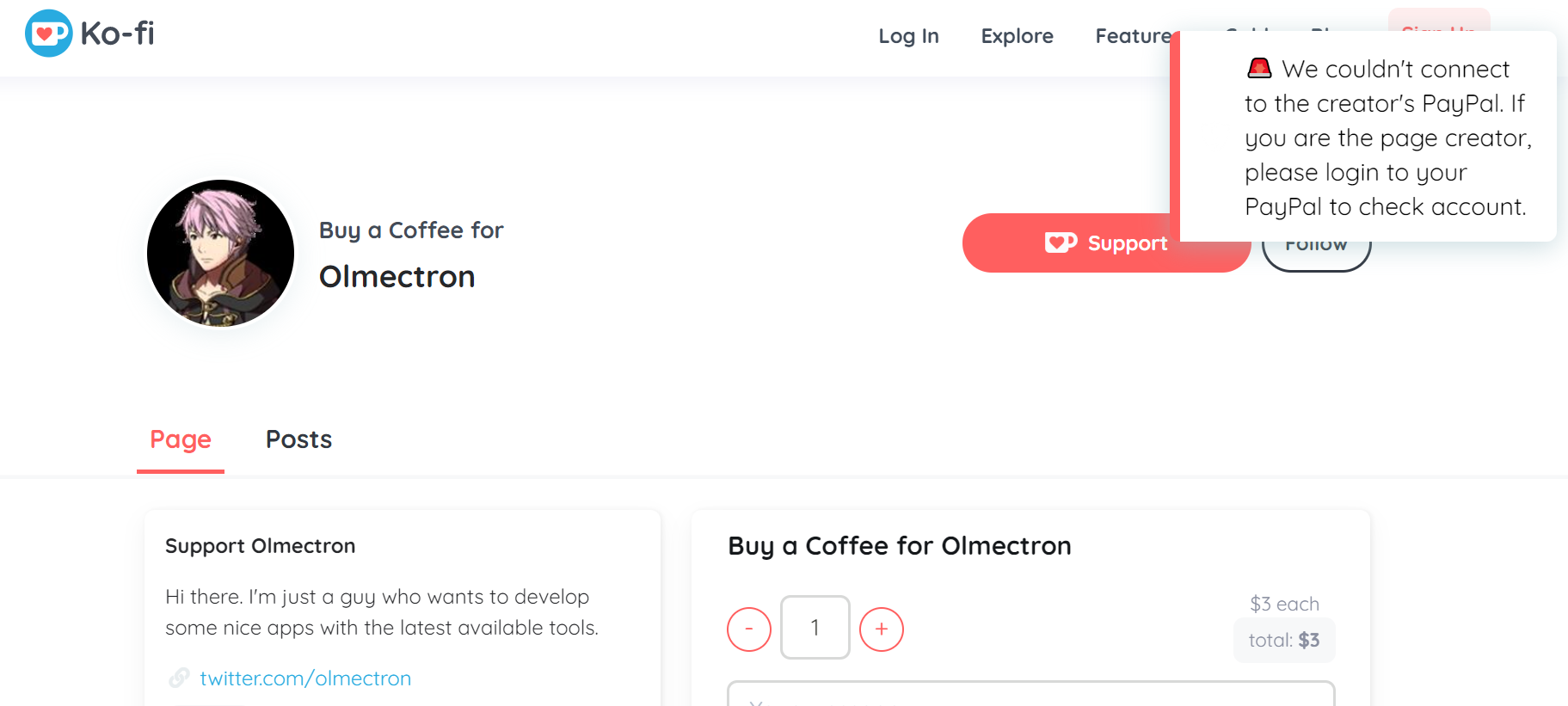Click the heart cup icon in Support button
1568x706 pixels.
tap(1061, 243)
